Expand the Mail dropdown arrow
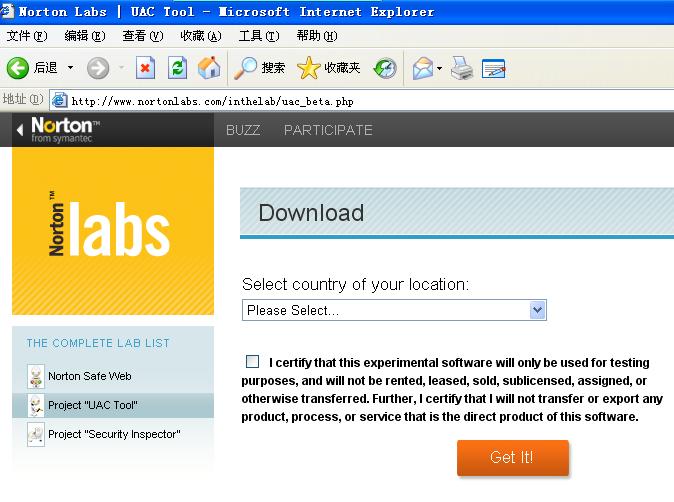 pos(439,68)
